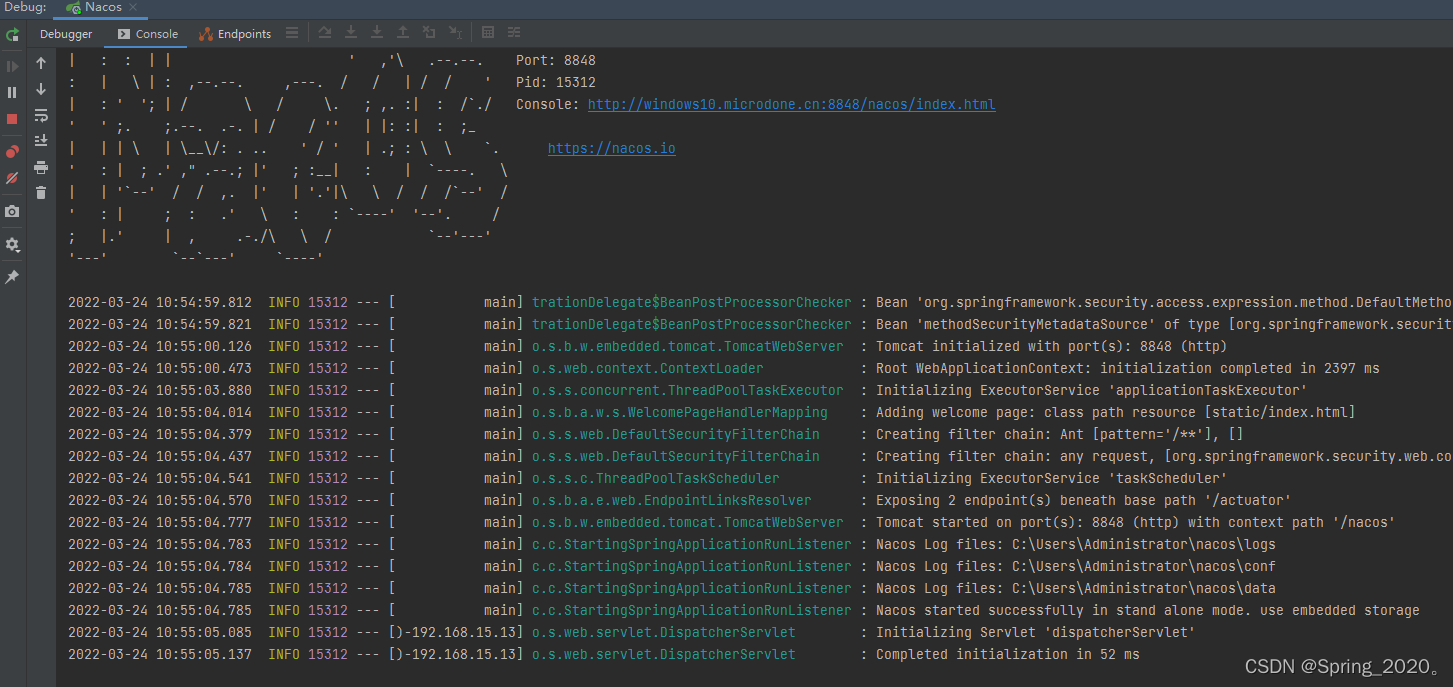The height and width of the screenshot is (687, 1453).
Task: Pin the Debug tool window
Action: (13, 277)
